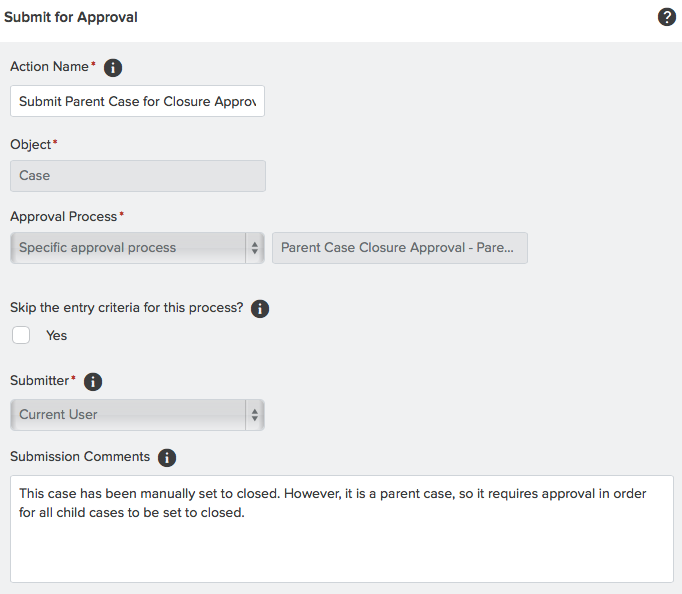Open the Specific approval process dropdown
682x594 pixels.
point(137,248)
